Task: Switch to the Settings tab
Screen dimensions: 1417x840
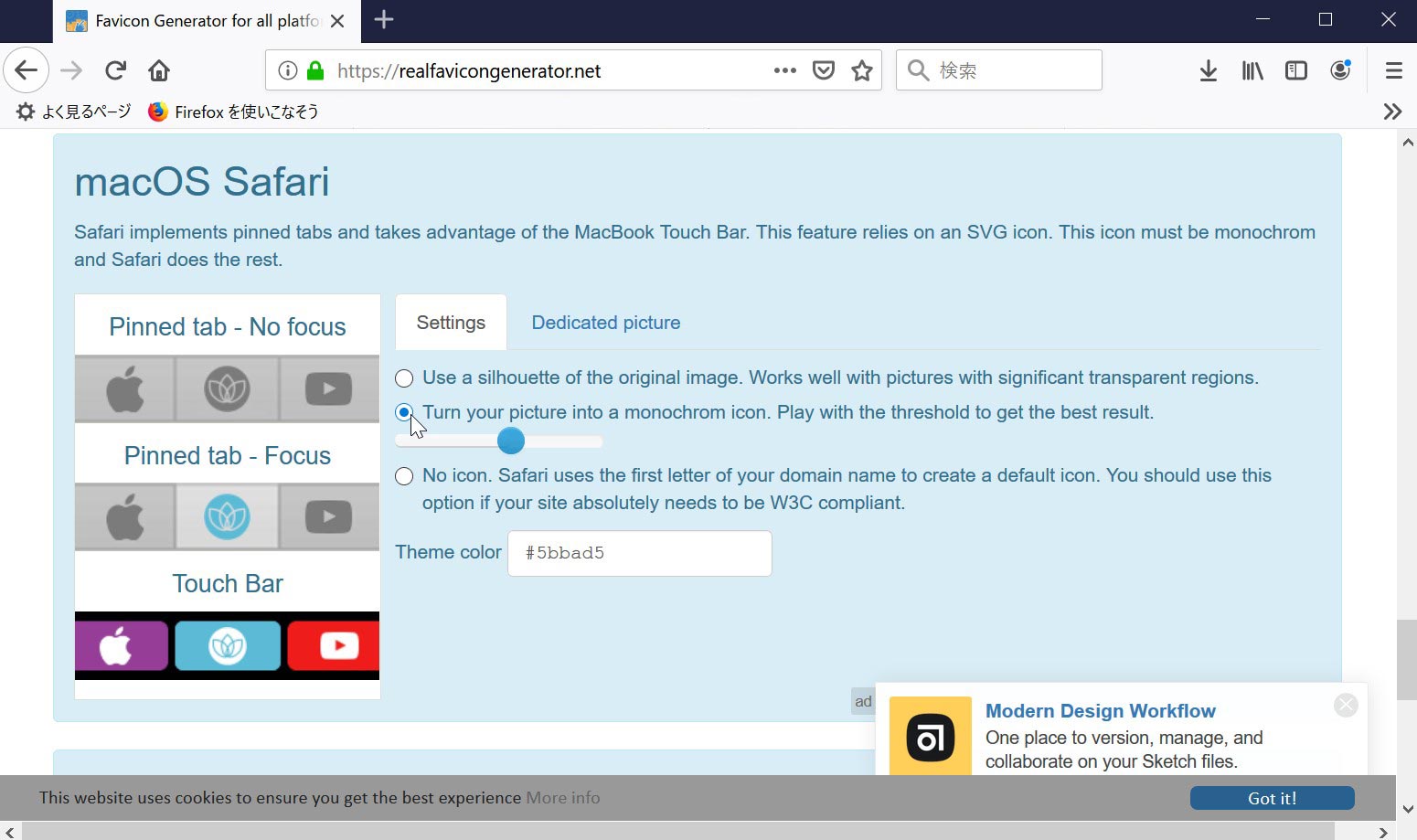Action: tap(451, 323)
